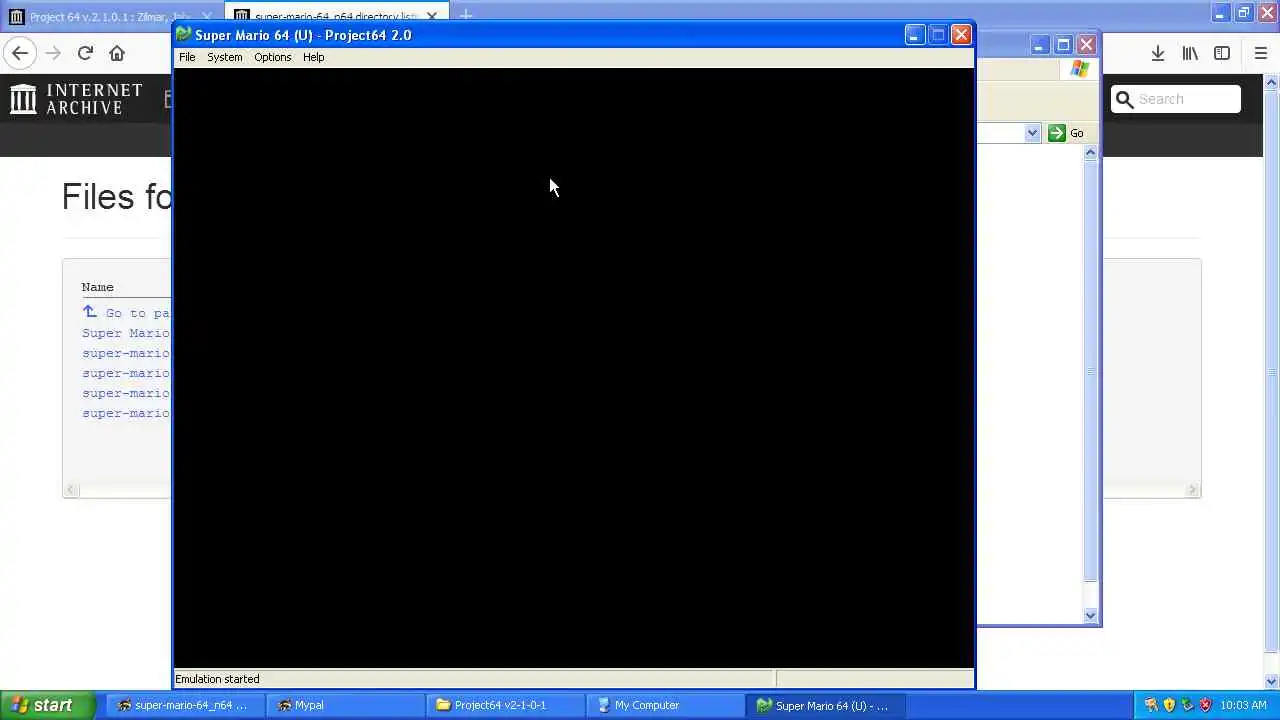
Task: Click the red shield security tray icon
Action: (x=1205, y=705)
